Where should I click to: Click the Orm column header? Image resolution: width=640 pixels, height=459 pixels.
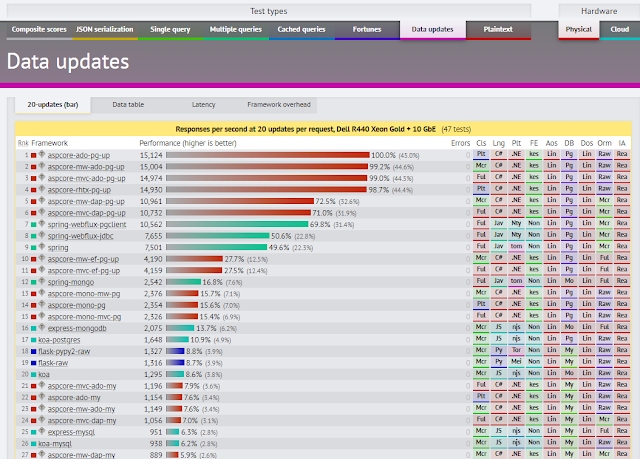[x=604, y=143]
